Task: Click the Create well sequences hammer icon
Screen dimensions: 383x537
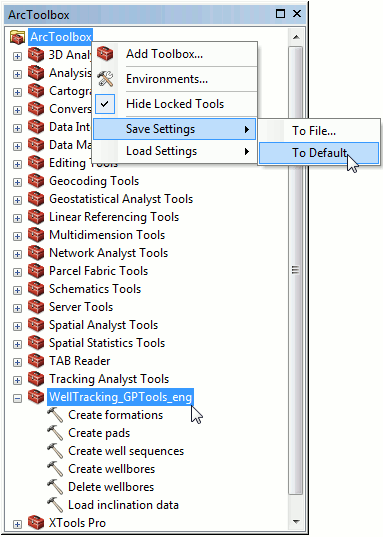Action: (55, 451)
